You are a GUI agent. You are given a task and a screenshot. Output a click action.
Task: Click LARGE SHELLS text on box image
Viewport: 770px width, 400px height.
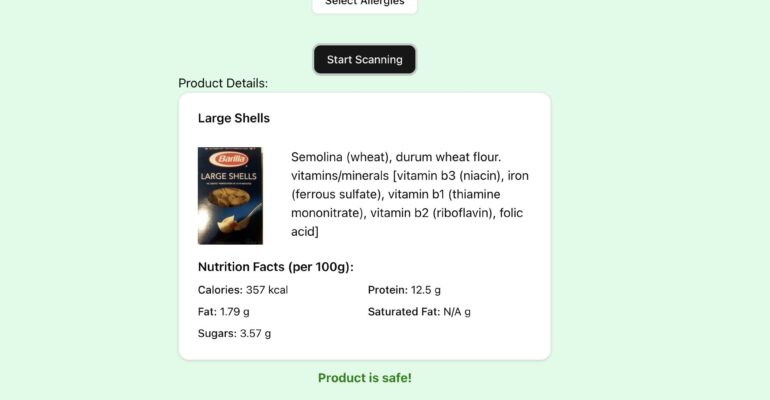coord(228,176)
